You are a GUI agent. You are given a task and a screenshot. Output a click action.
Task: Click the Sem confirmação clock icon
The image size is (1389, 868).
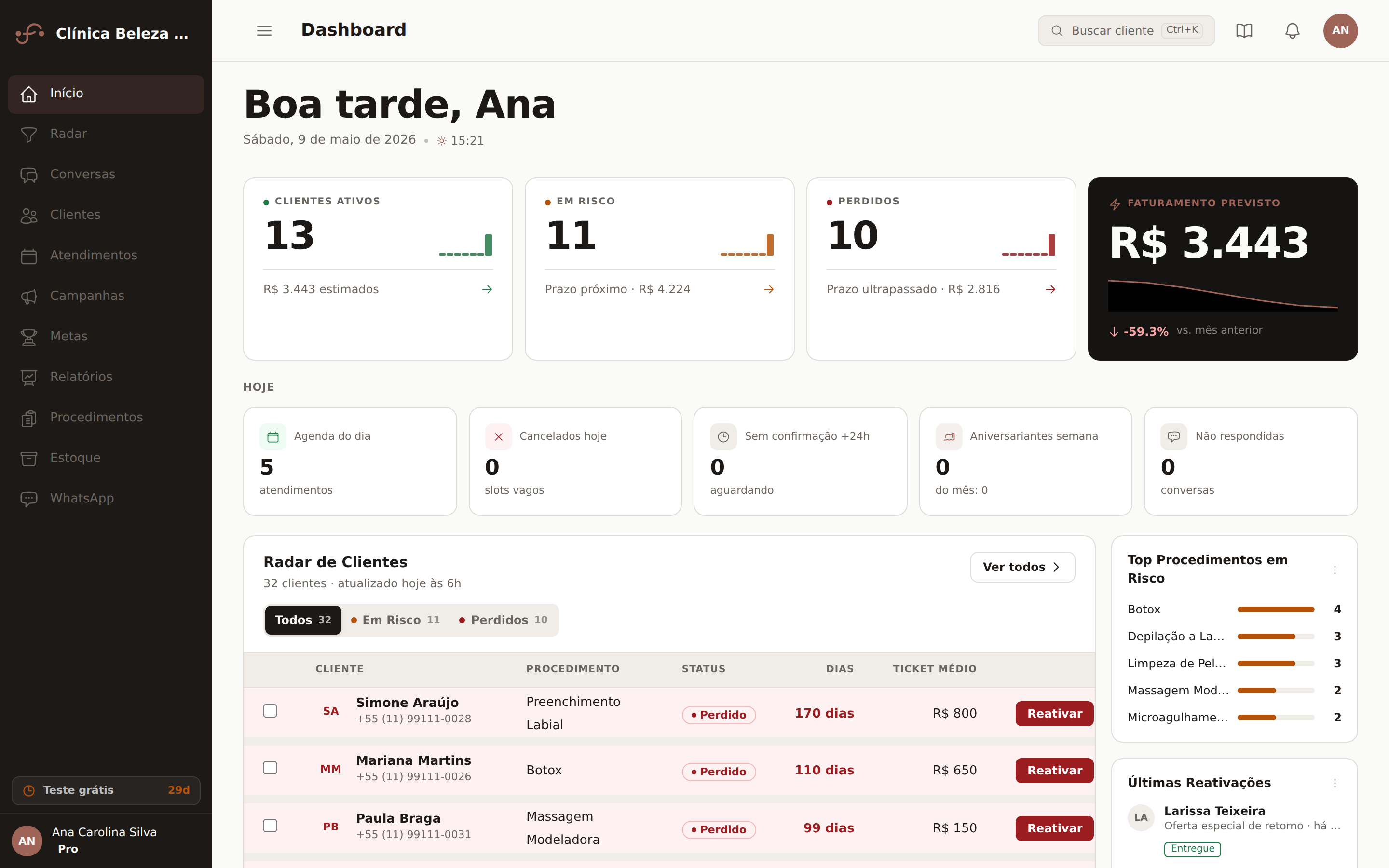[x=723, y=437]
